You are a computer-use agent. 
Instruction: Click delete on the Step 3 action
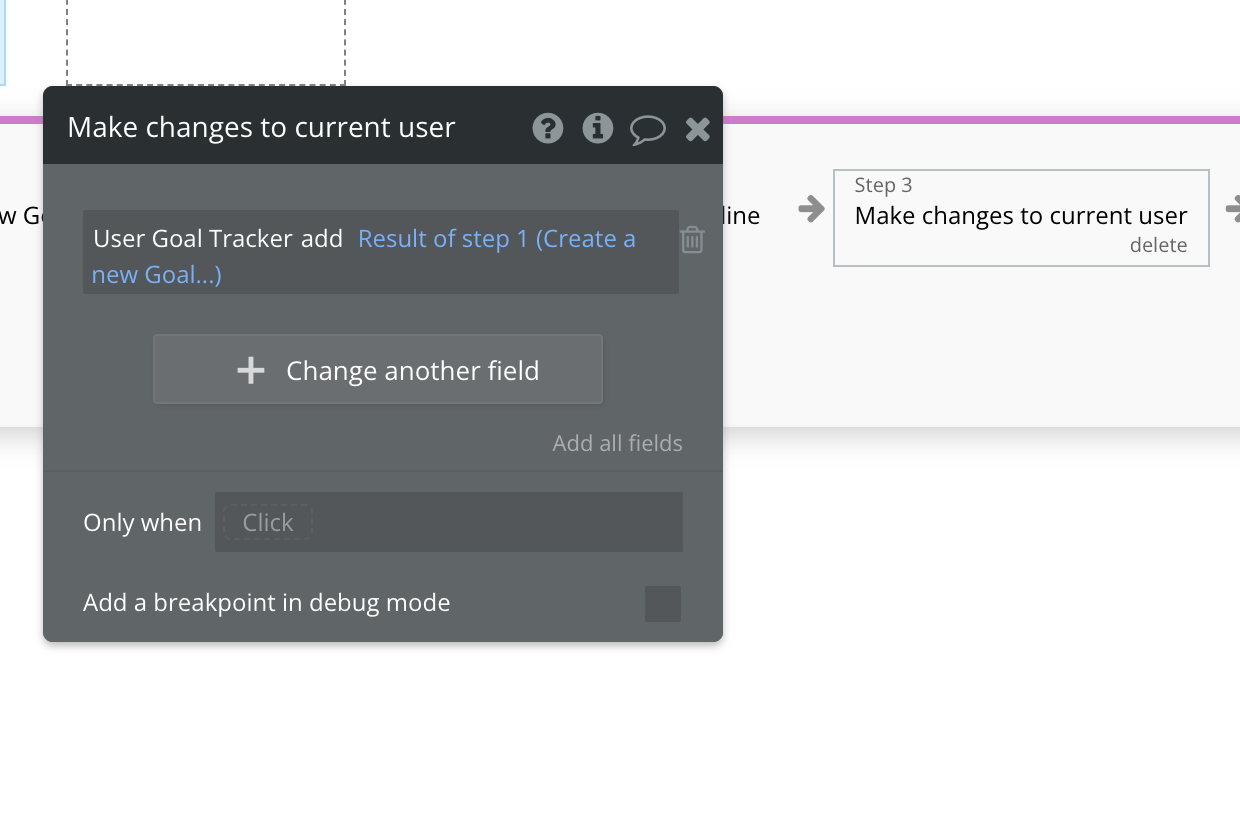(1158, 245)
